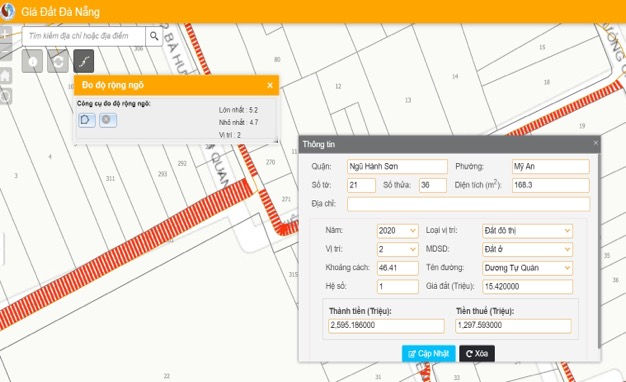626x382 pixels.
Task: Click map parcel number 80
Action: [277, 59]
